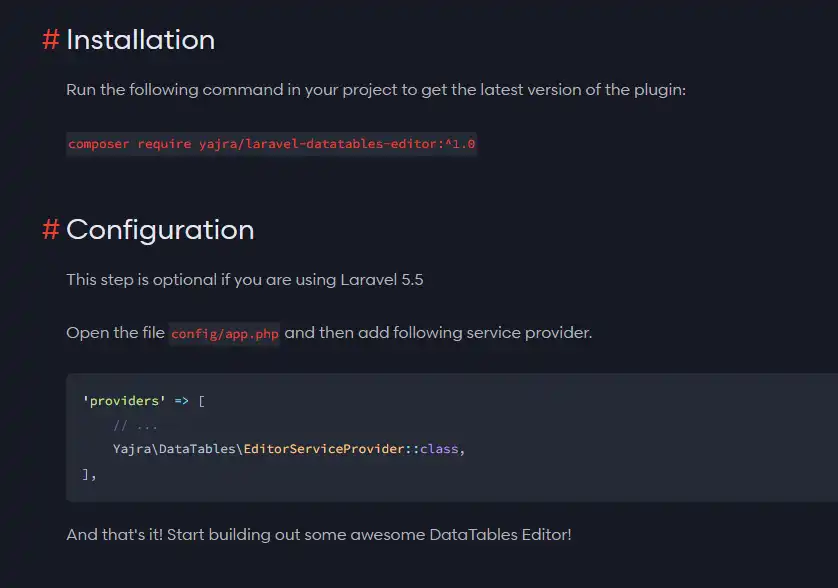Screen dimensions: 838x588
Task: Click the // ... comment line in code
Action: tap(135, 425)
